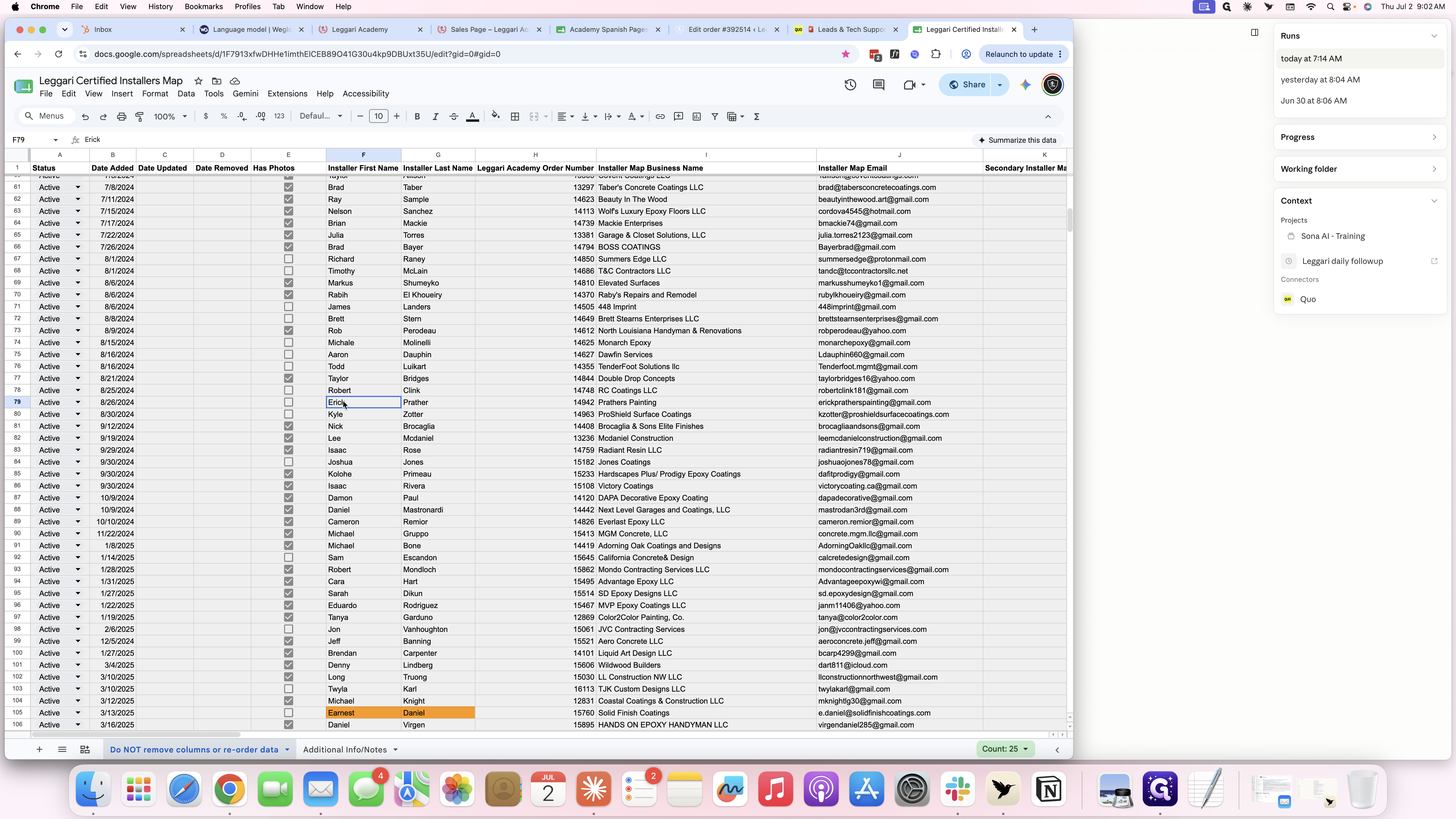Open the Extensions menu
This screenshot has width=1456, height=819.
[x=287, y=94]
